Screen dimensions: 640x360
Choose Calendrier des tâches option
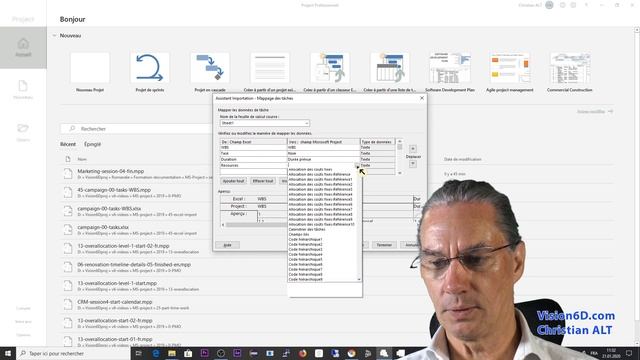click(307, 229)
